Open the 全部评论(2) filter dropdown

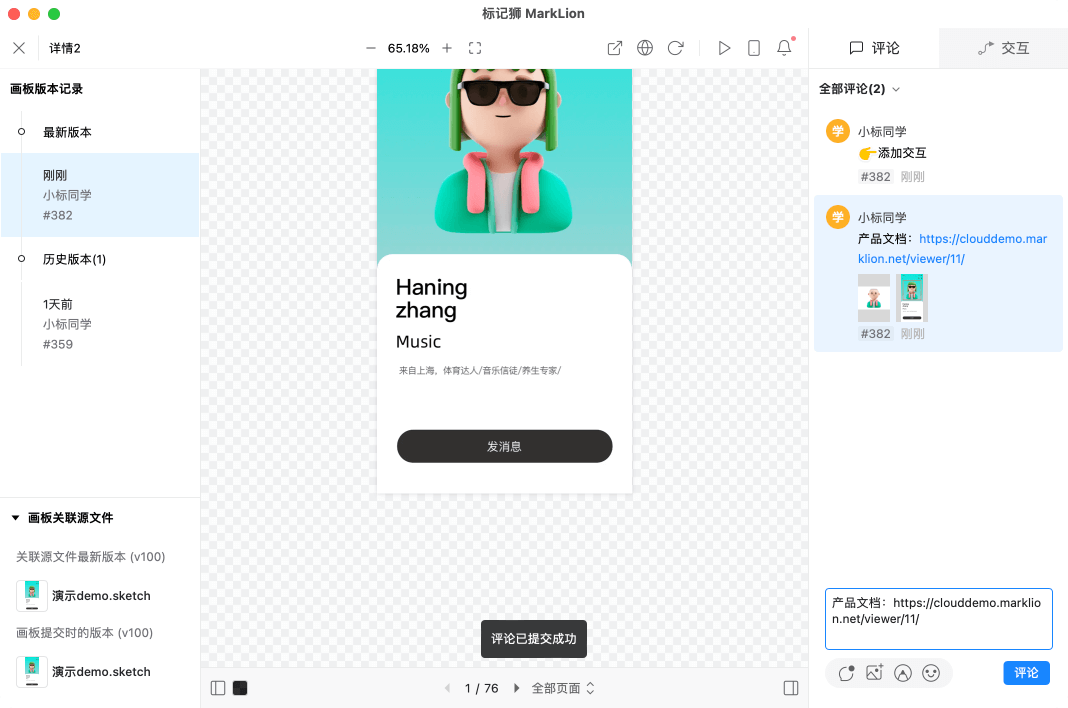tap(860, 89)
